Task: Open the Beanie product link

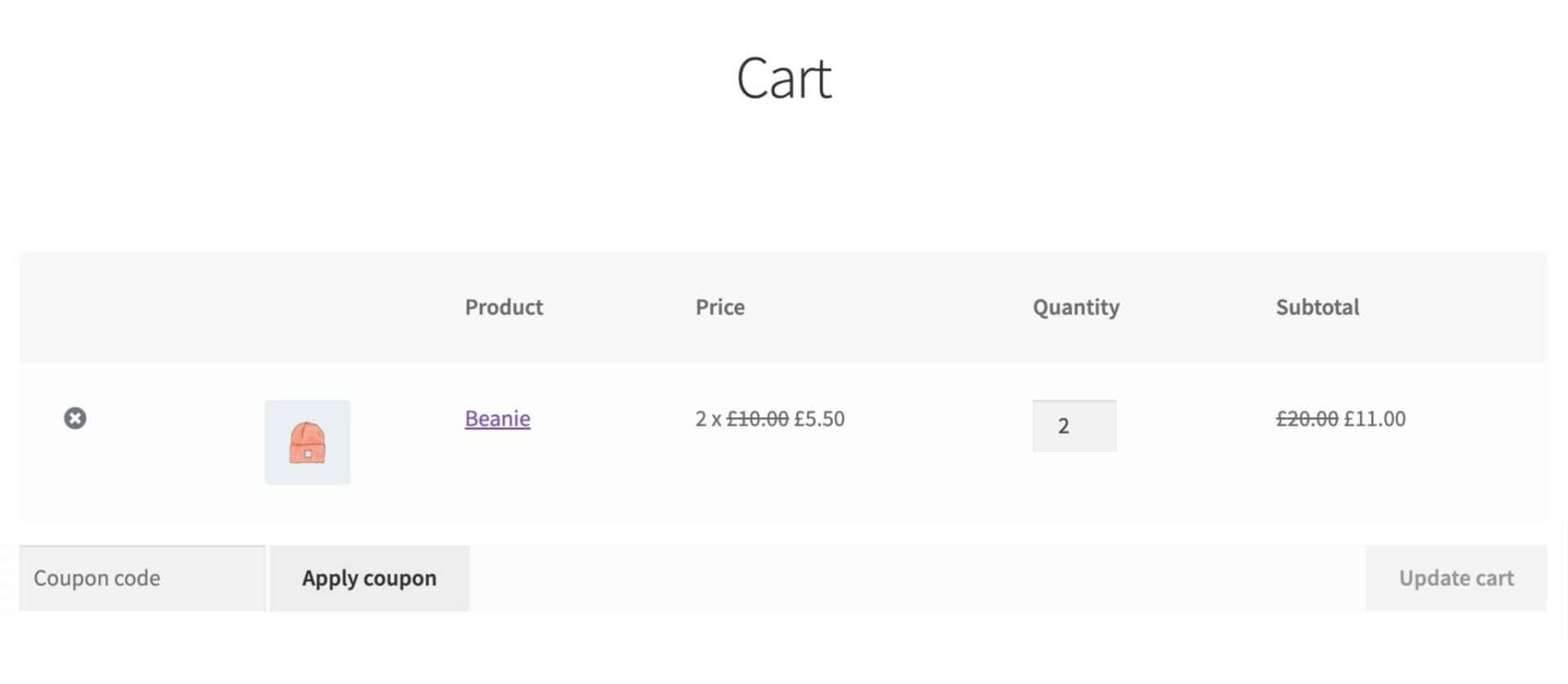Action: point(497,418)
